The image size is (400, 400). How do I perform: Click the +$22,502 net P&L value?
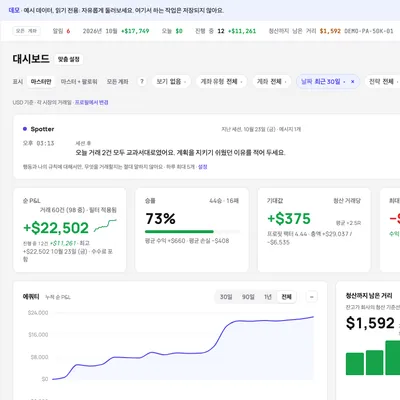click(56, 228)
